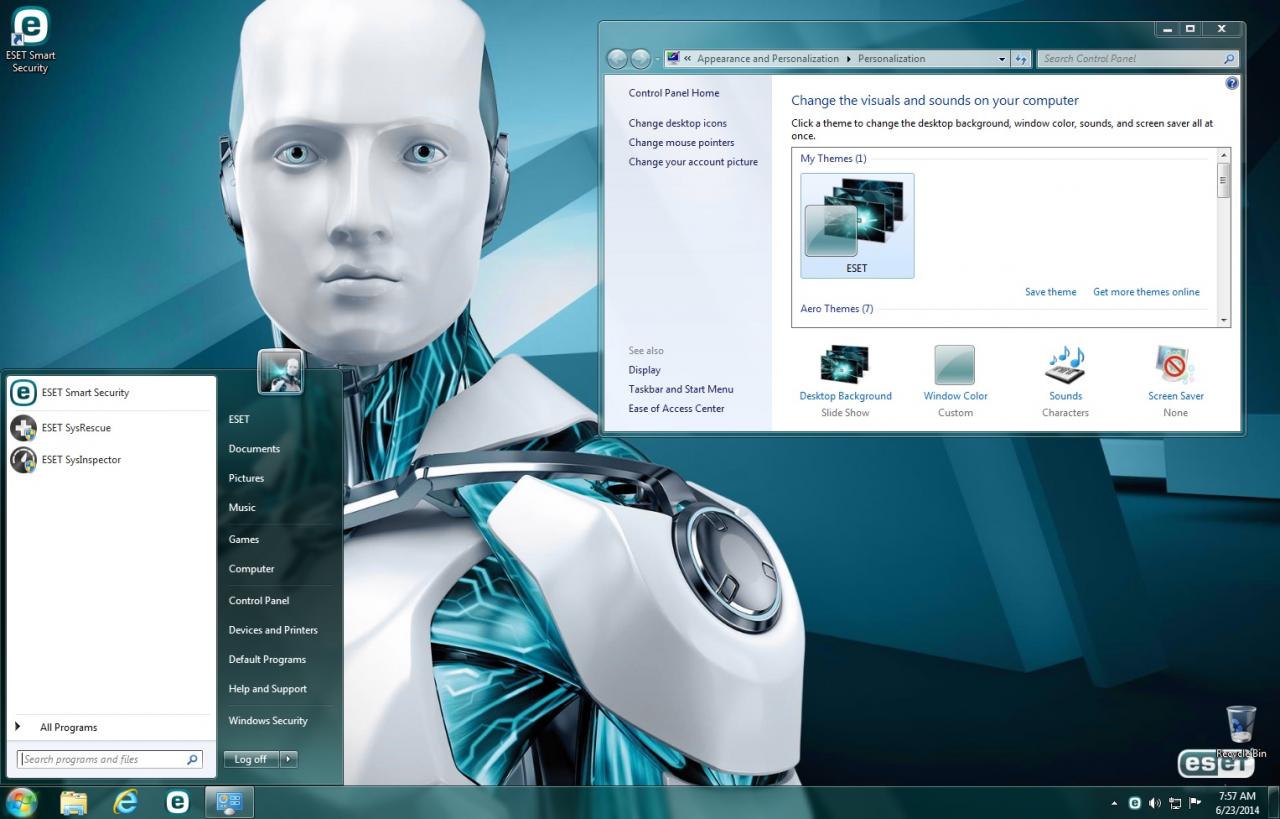Click Appearance and Personalization breadcrumb
The width and height of the screenshot is (1280, 819).
point(768,59)
